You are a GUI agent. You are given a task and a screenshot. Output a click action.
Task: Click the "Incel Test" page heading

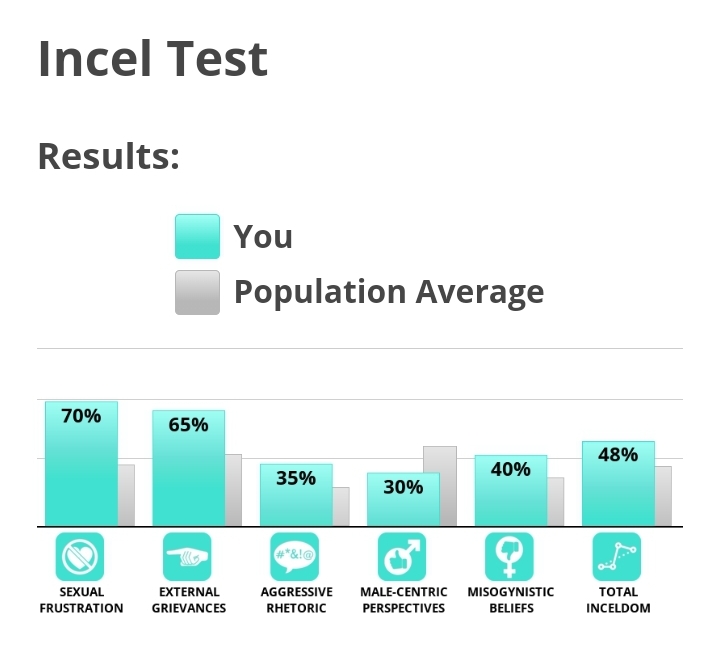153,58
